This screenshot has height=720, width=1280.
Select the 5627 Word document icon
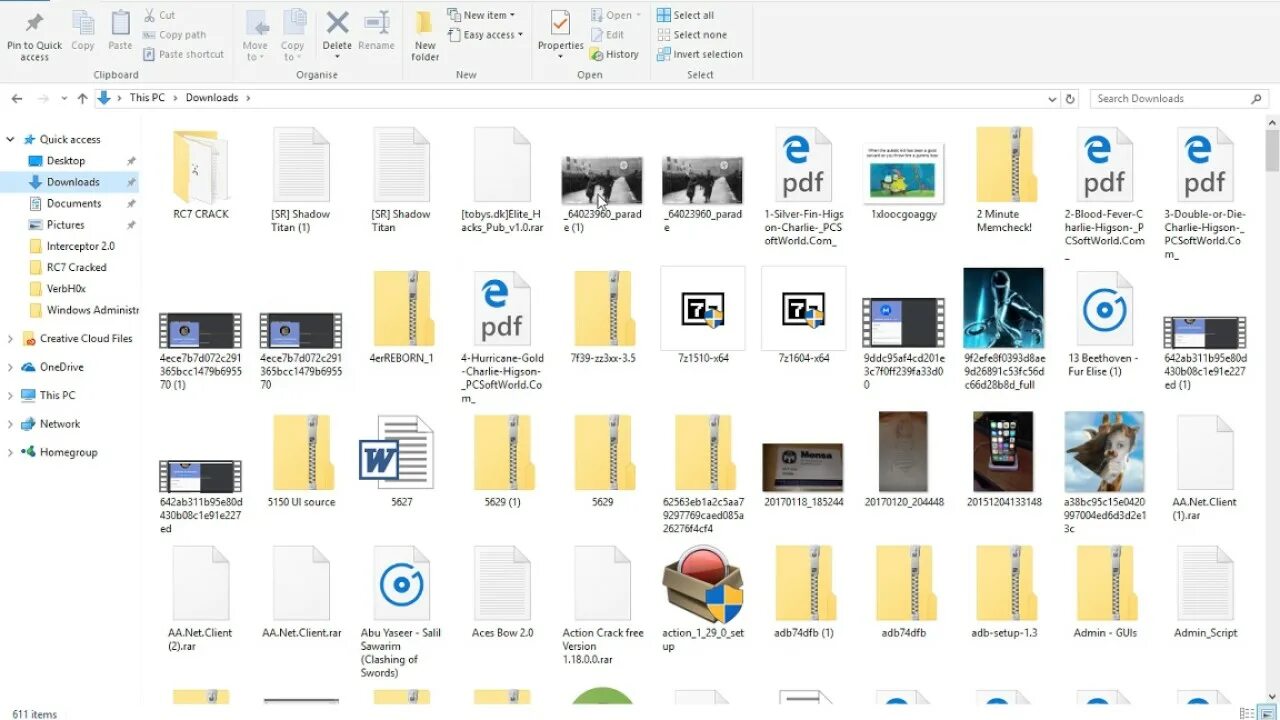coord(397,453)
